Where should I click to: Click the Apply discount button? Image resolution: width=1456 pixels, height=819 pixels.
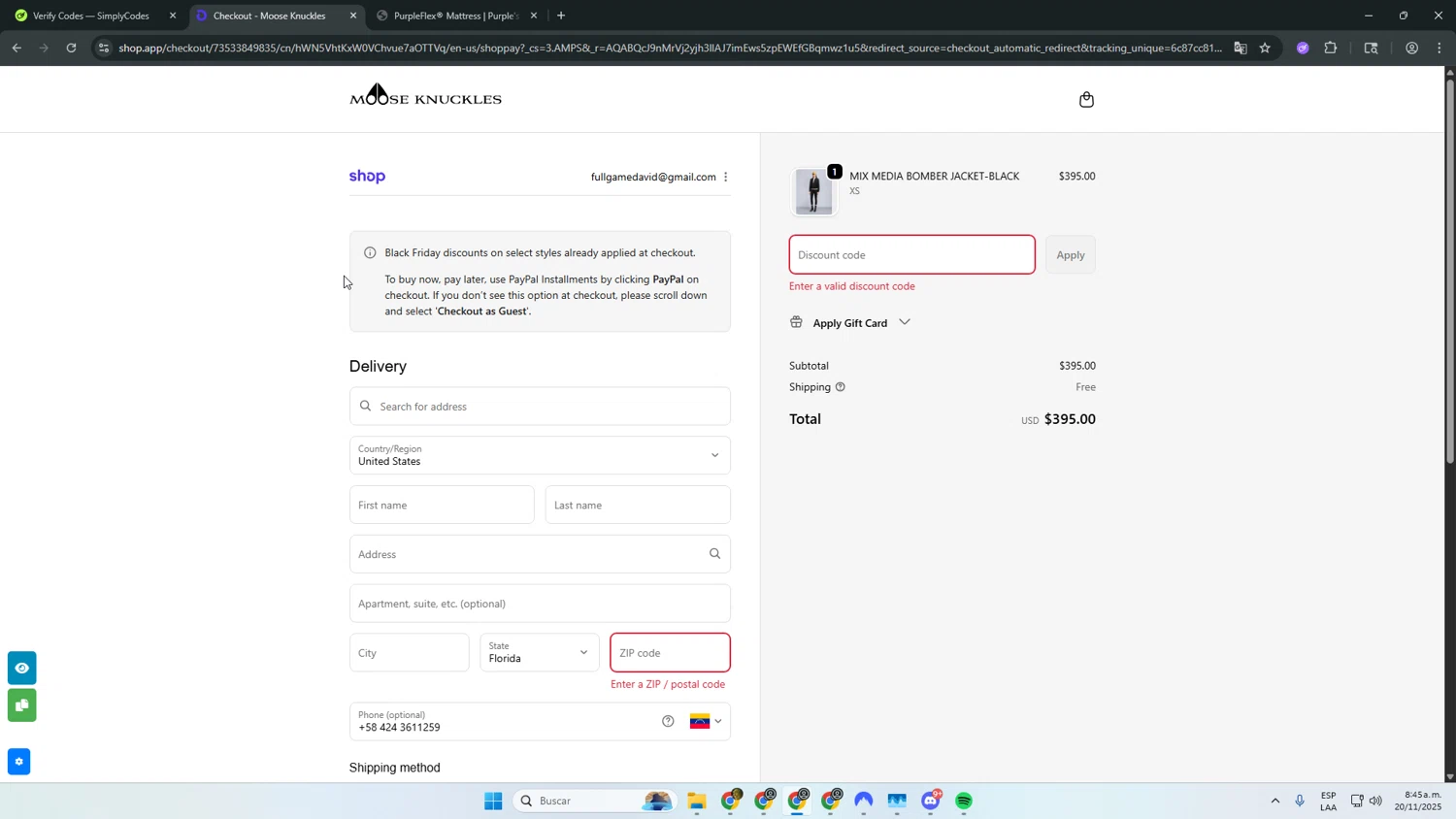[x=1071, y=255]
